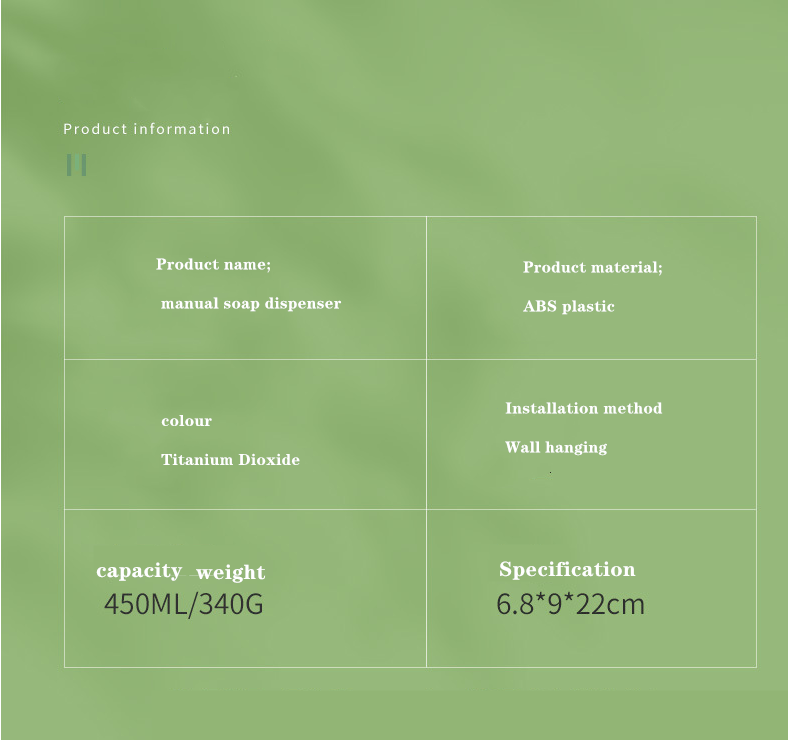Select the '450ML/340G' value
The width and height of the screenshot is (788, 740).
point(183,604)
